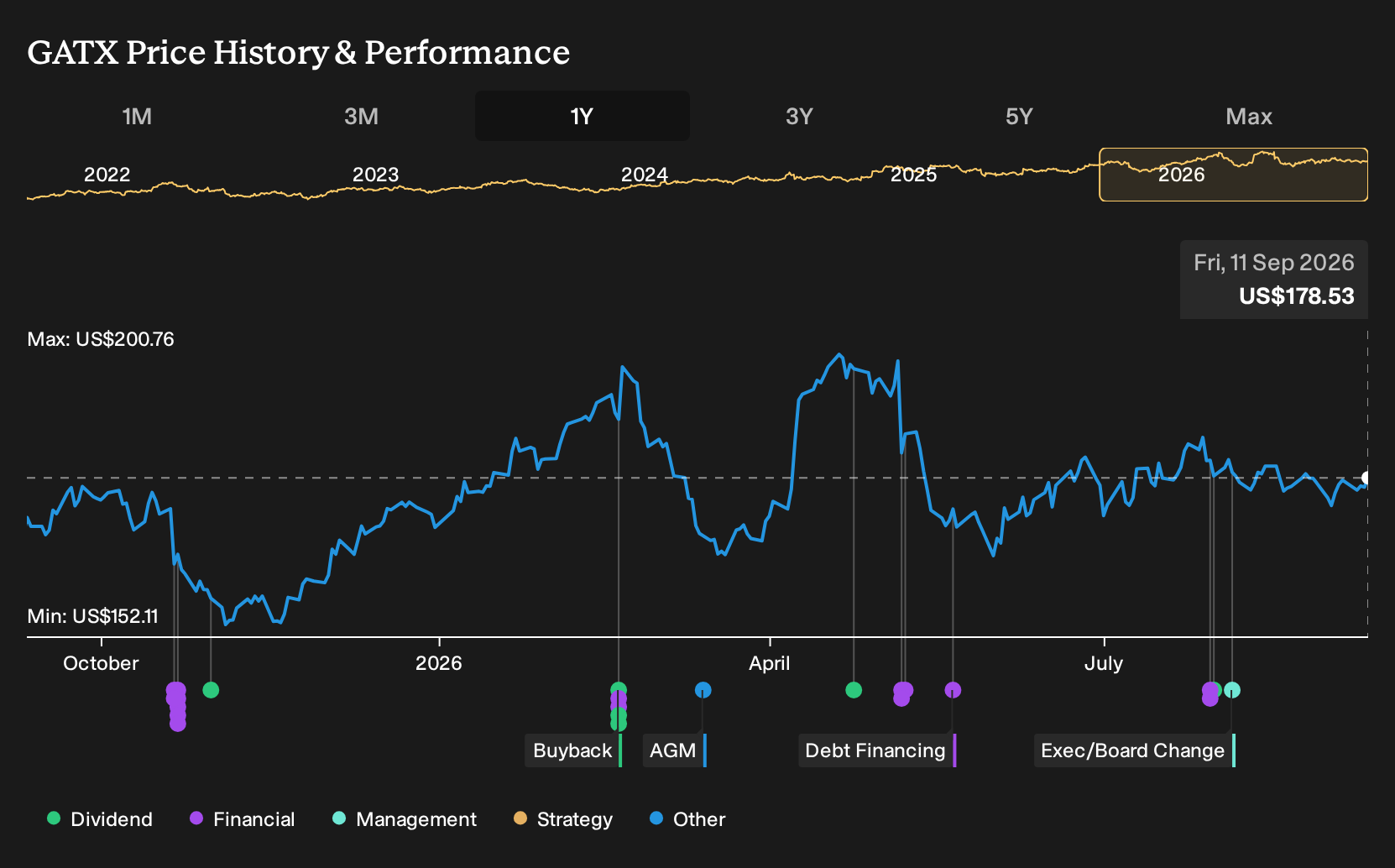Toggle the Strategy legend filter
The height and width of the screenshot is (868, 1395).
(563, 819)
